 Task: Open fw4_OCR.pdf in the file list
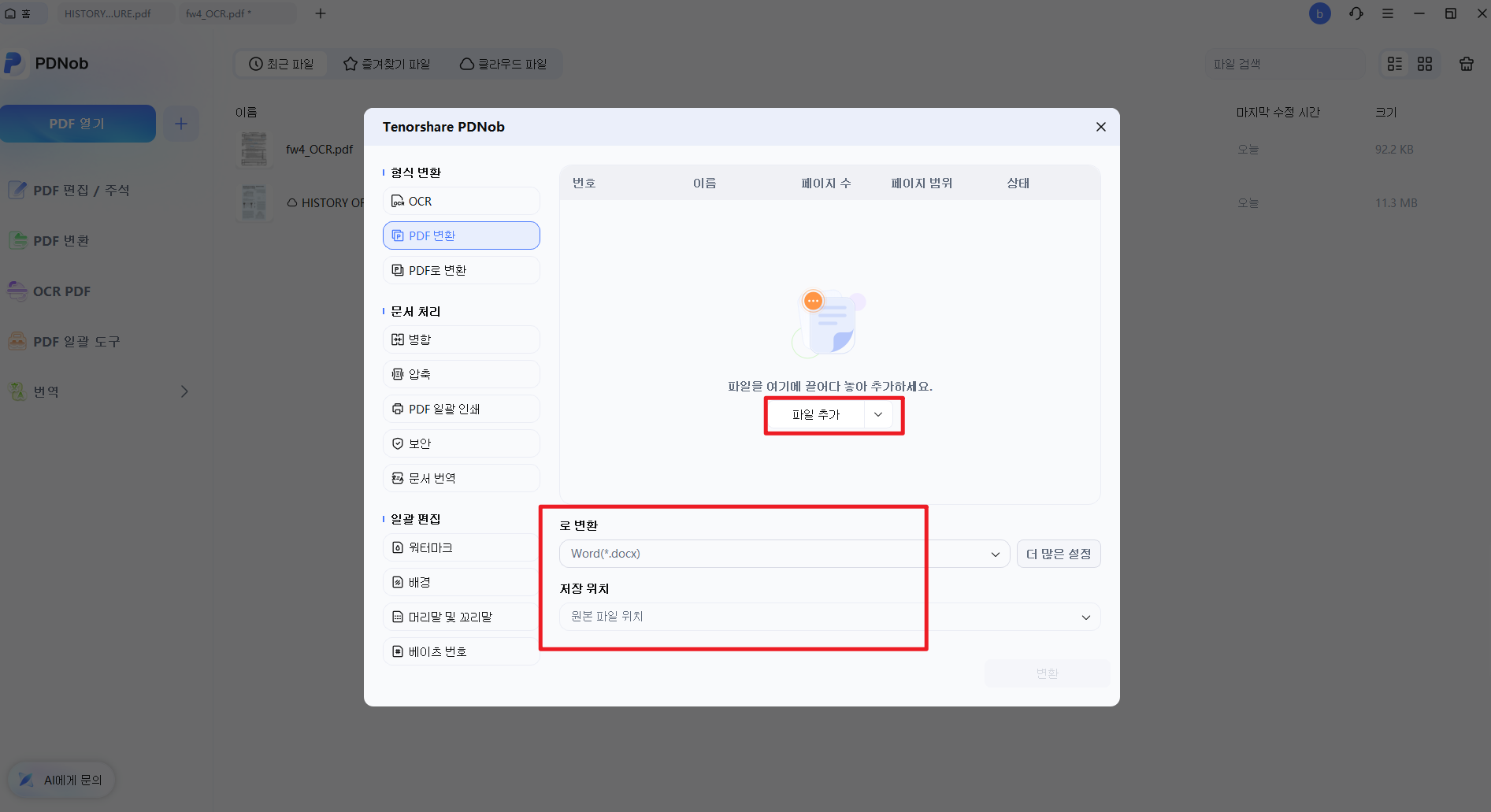(319, 150)
